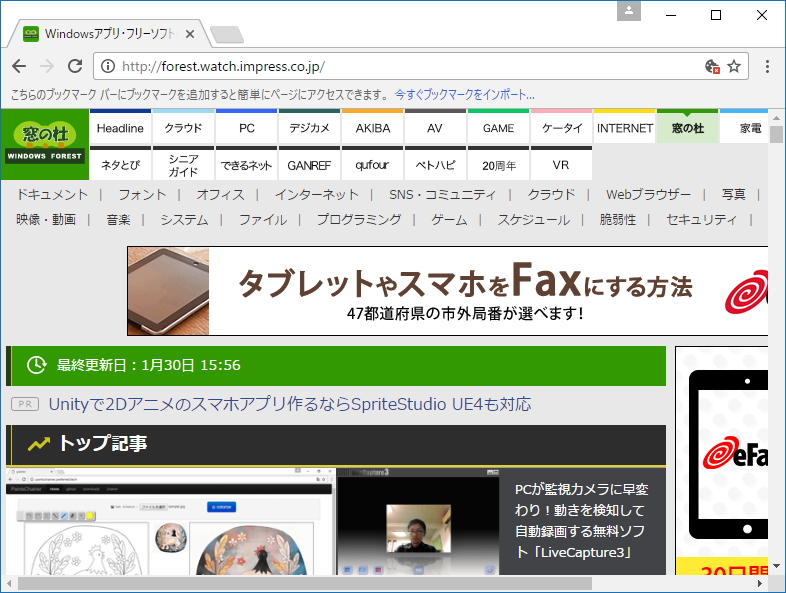The width and height of the screenshot is (786, 593).
Task: Click the eFax sidebar advertisement
Action: pyautogui.click(x=722, y=460)
